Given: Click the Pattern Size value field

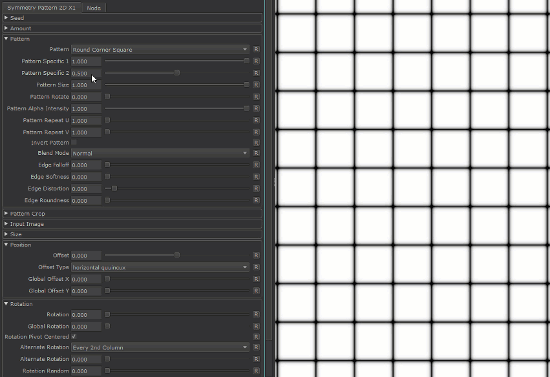Looking at the screenshot, I should 86,85.
